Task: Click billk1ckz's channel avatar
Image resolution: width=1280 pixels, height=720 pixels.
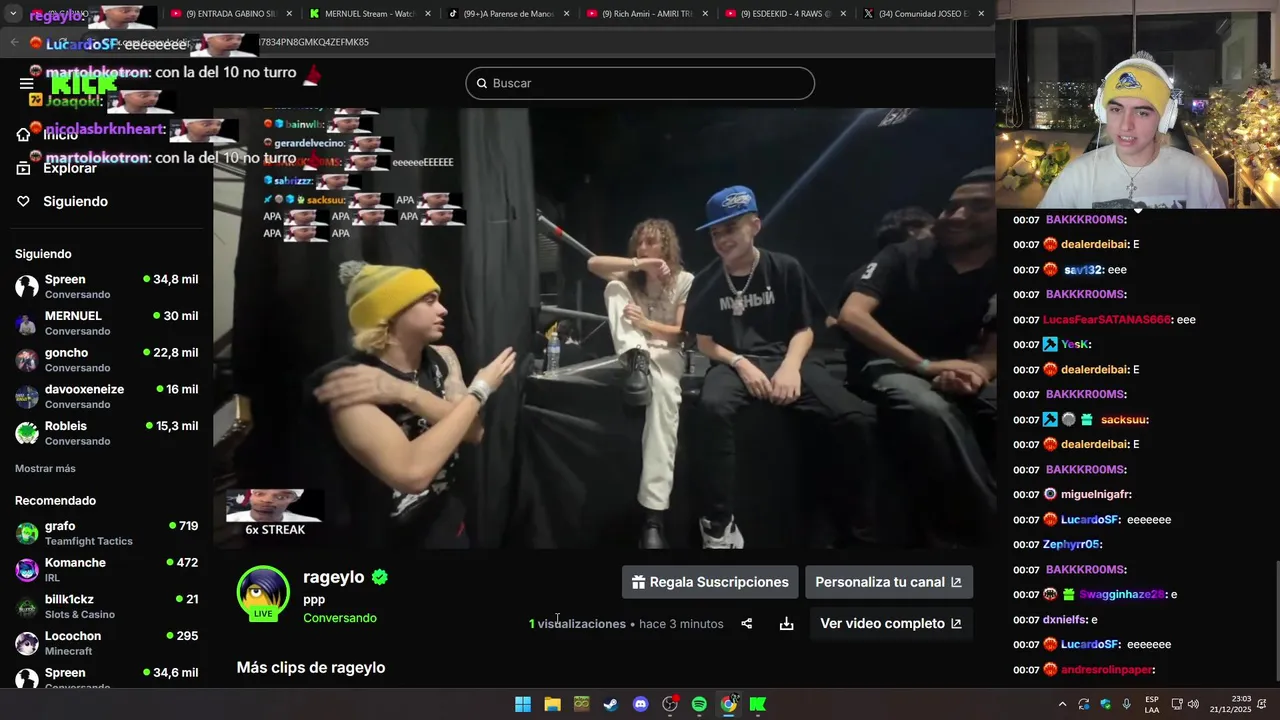Action: coord(27,607)
